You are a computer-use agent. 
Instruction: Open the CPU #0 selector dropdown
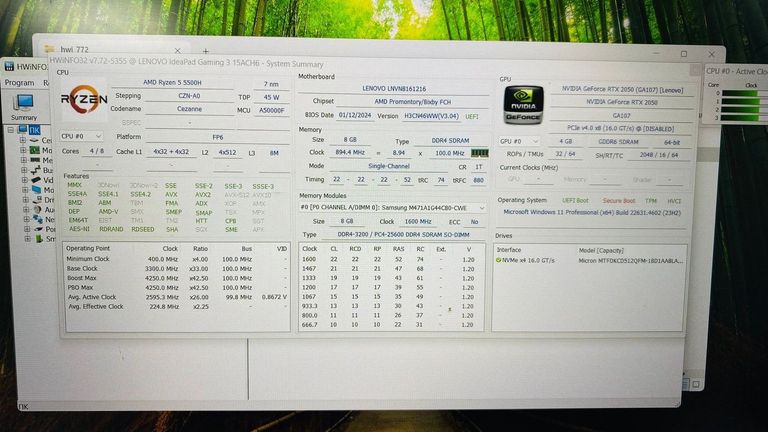pyautogui.click(x=83, y=136)
